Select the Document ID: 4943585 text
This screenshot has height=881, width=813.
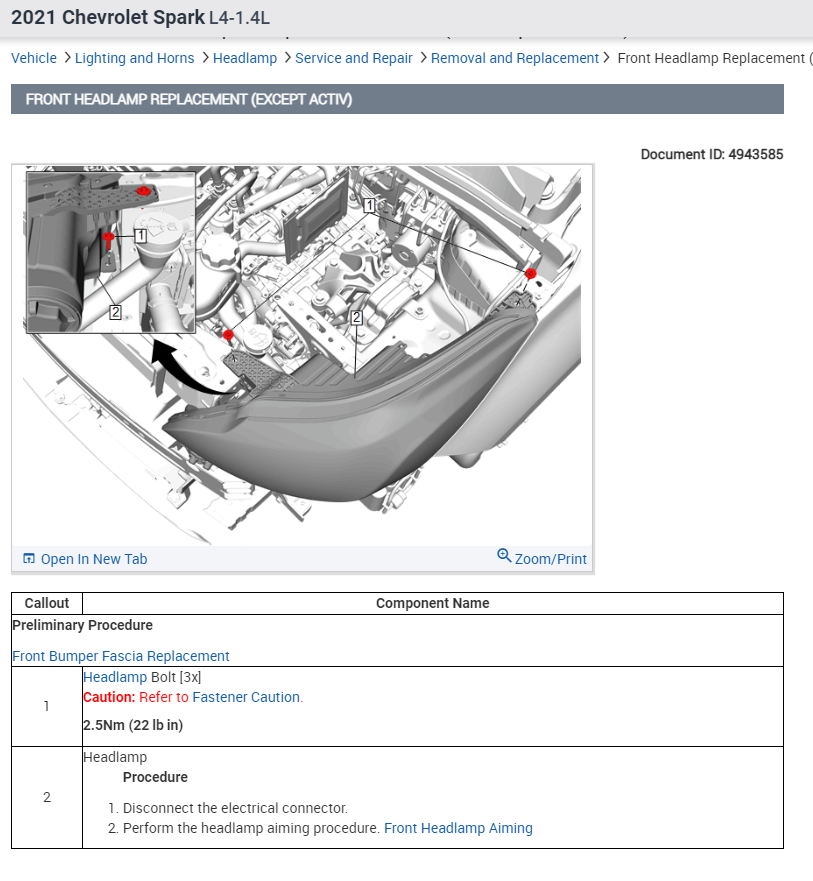pyautogui.click(x=712, y=155)
